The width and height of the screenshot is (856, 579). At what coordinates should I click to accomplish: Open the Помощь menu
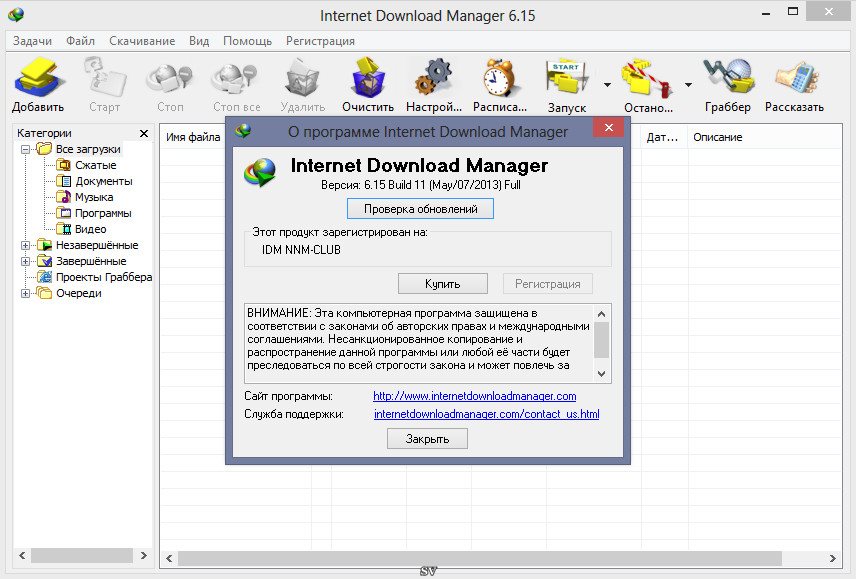coord(247,41)
